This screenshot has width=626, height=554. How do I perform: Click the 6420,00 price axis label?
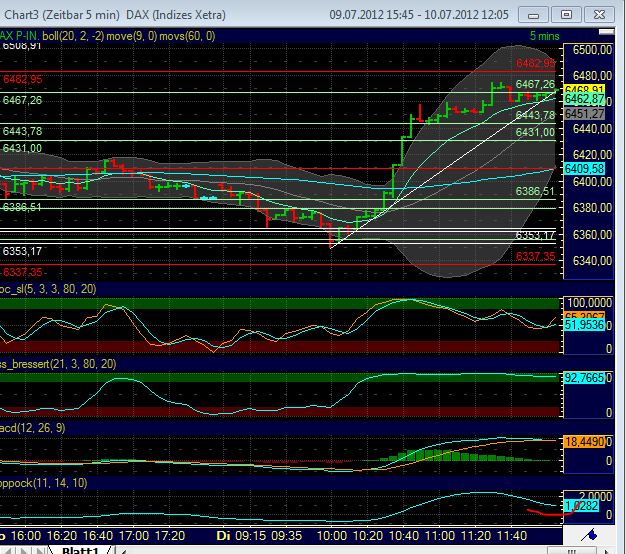(x=592, y=154)
